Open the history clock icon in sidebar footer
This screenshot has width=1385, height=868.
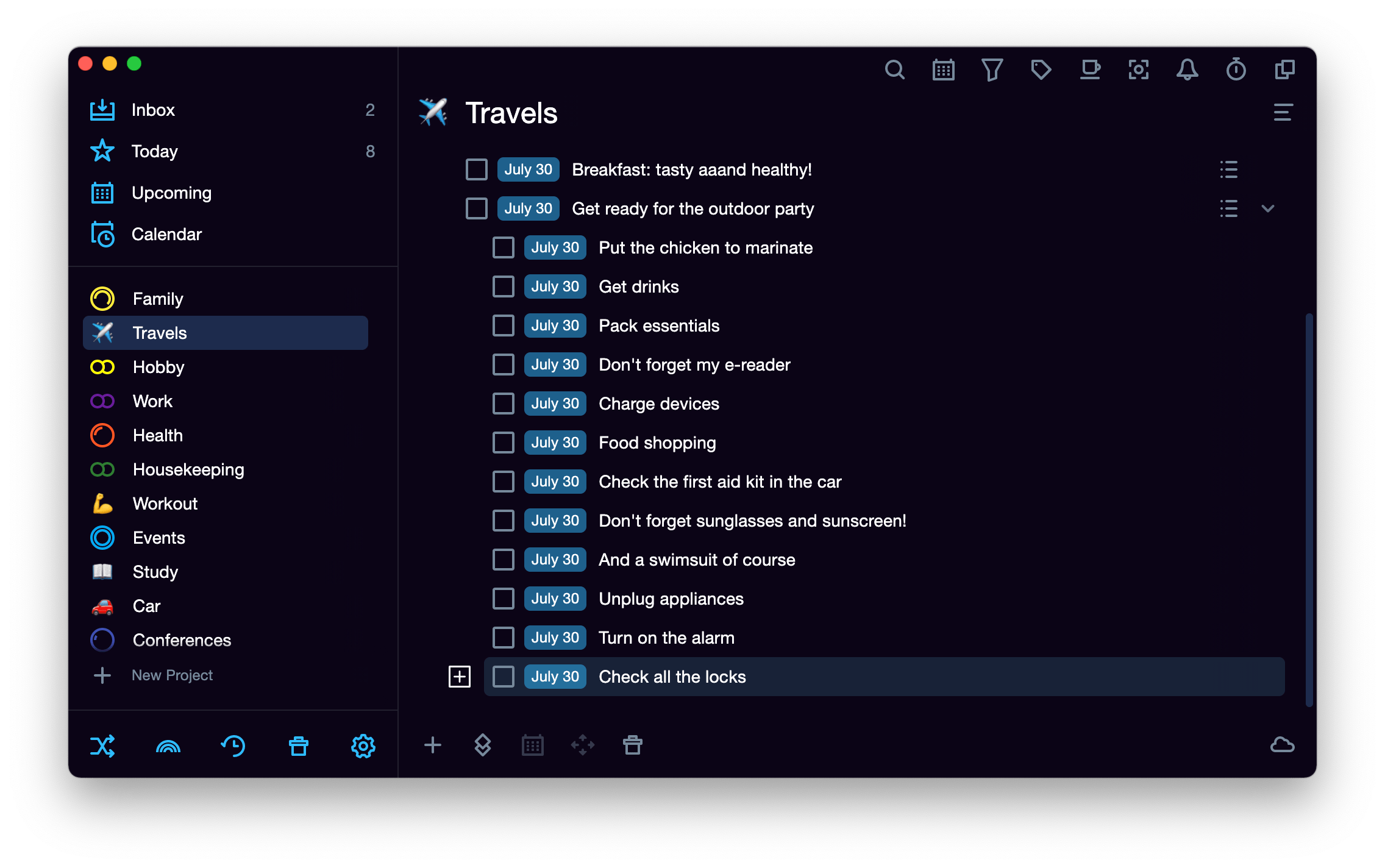coord(233,746)
